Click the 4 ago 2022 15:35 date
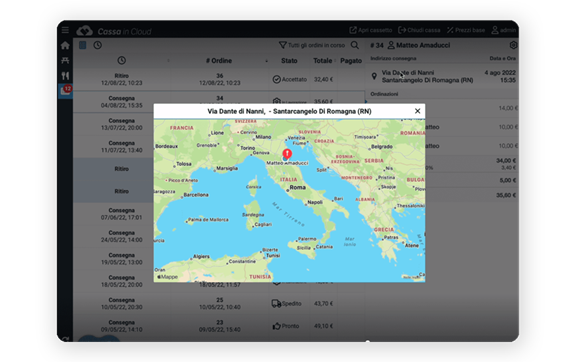 point(500,76)
